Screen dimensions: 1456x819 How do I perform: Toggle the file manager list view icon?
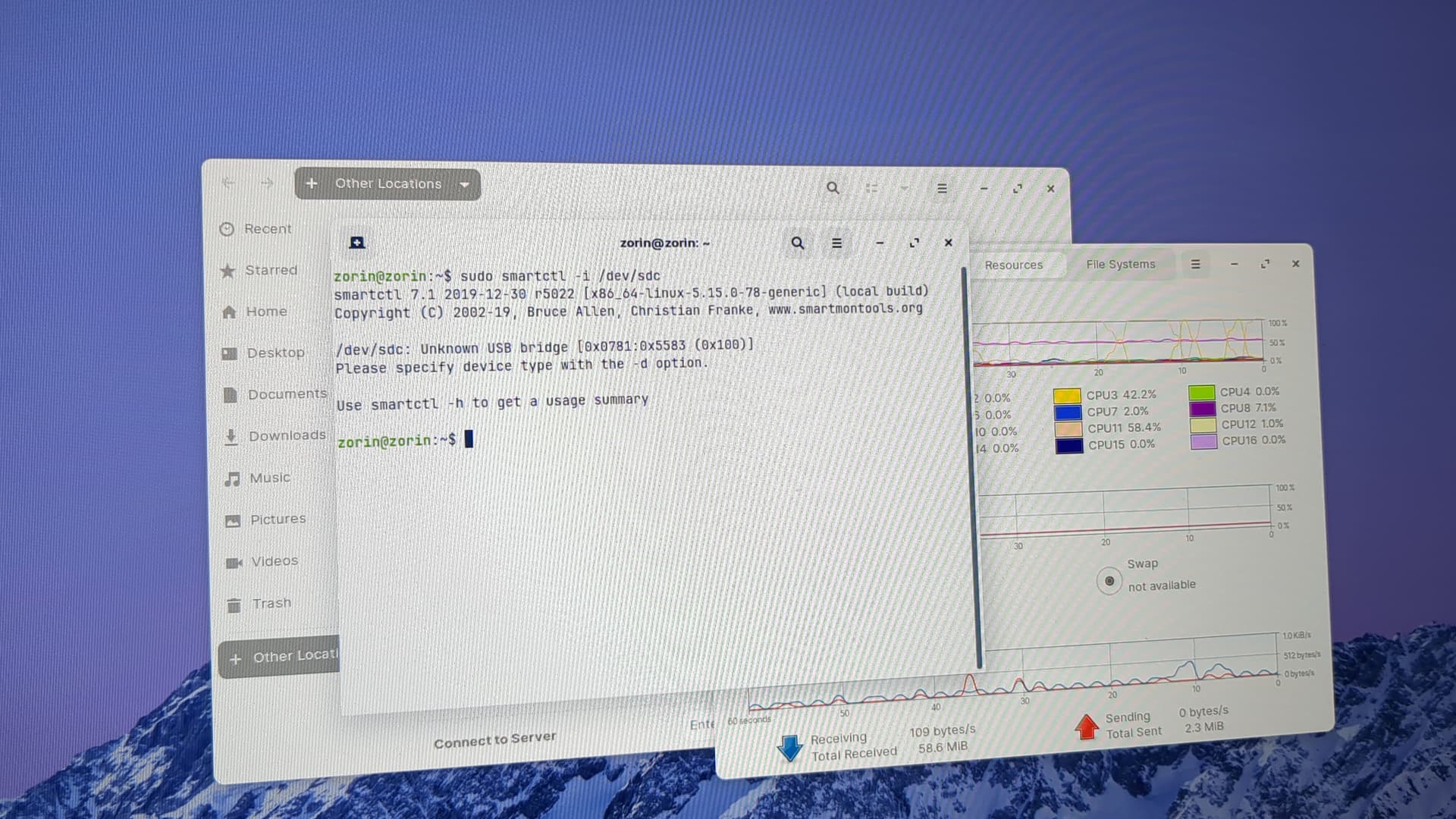871,188
